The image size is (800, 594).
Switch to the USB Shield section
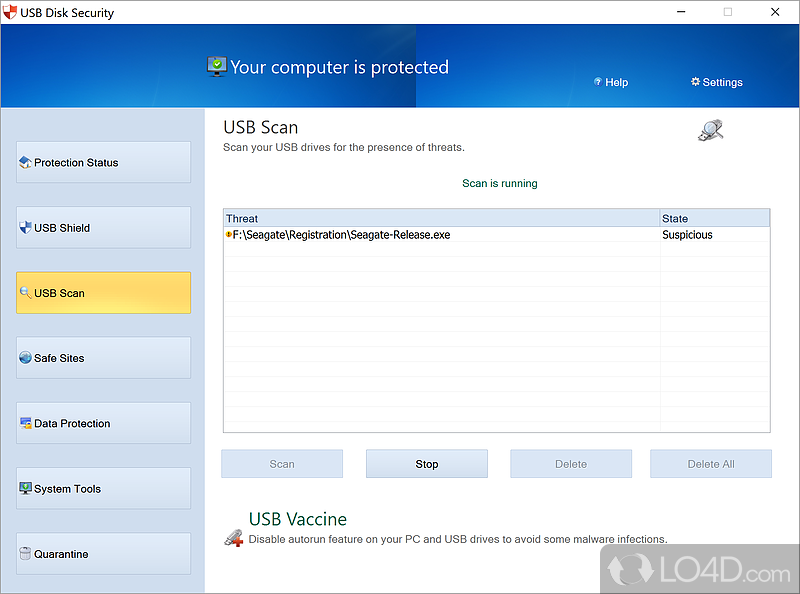coord(104,228)
